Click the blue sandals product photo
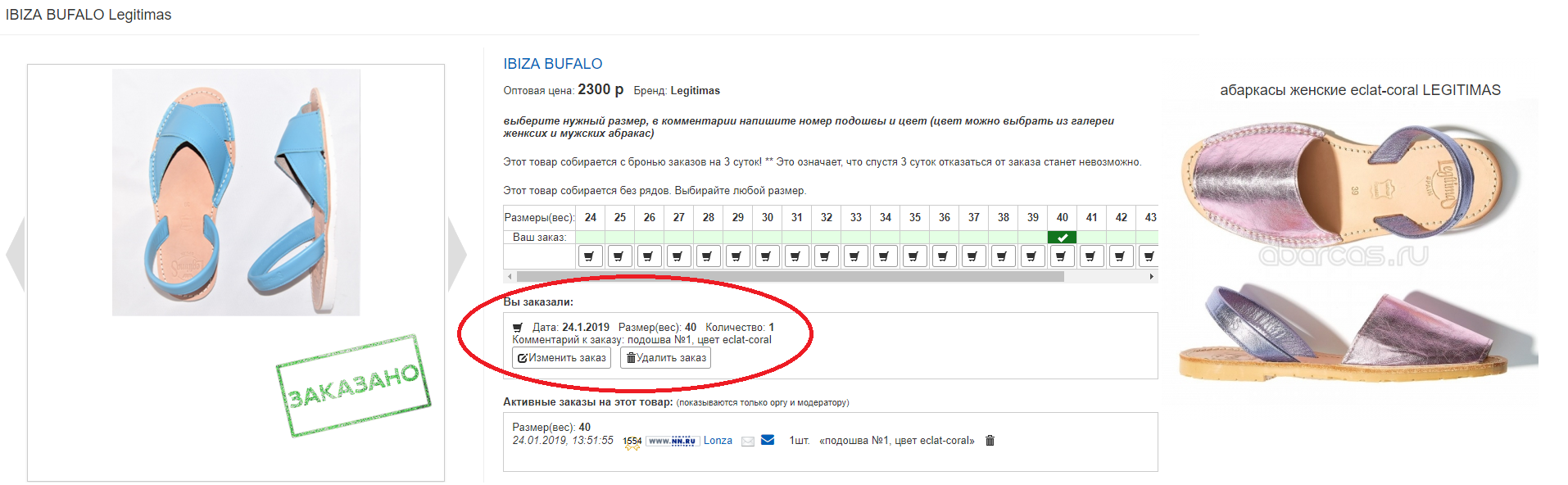The width and height of the screenshot is (1568, 485). [236, 193]
